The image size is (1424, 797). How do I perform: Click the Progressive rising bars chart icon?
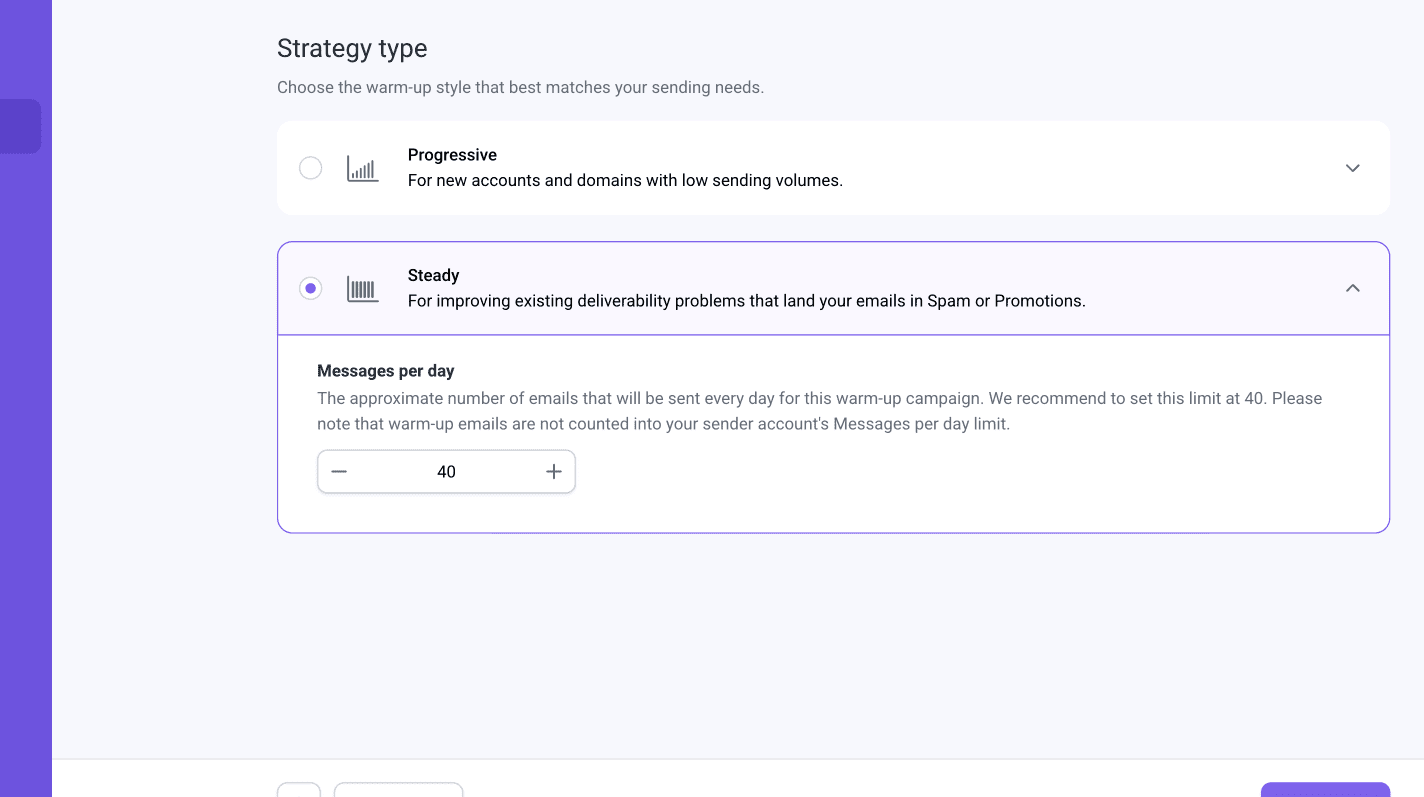(x=362, y=168)
